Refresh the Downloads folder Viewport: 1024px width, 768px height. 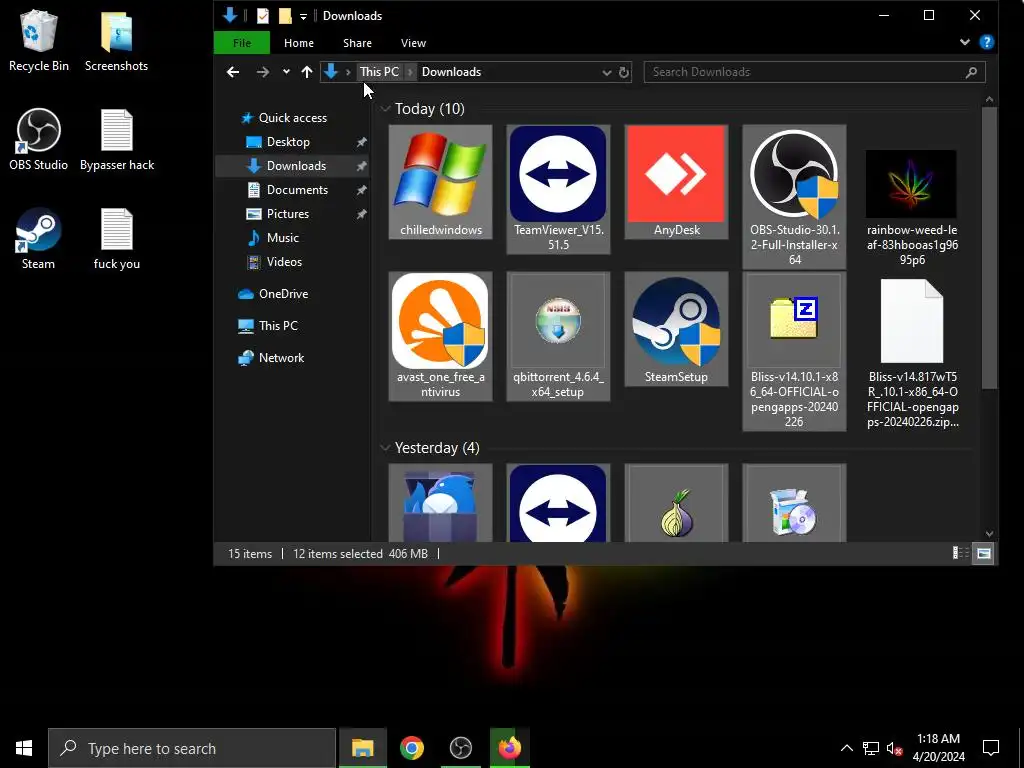(x=624, y=72)
